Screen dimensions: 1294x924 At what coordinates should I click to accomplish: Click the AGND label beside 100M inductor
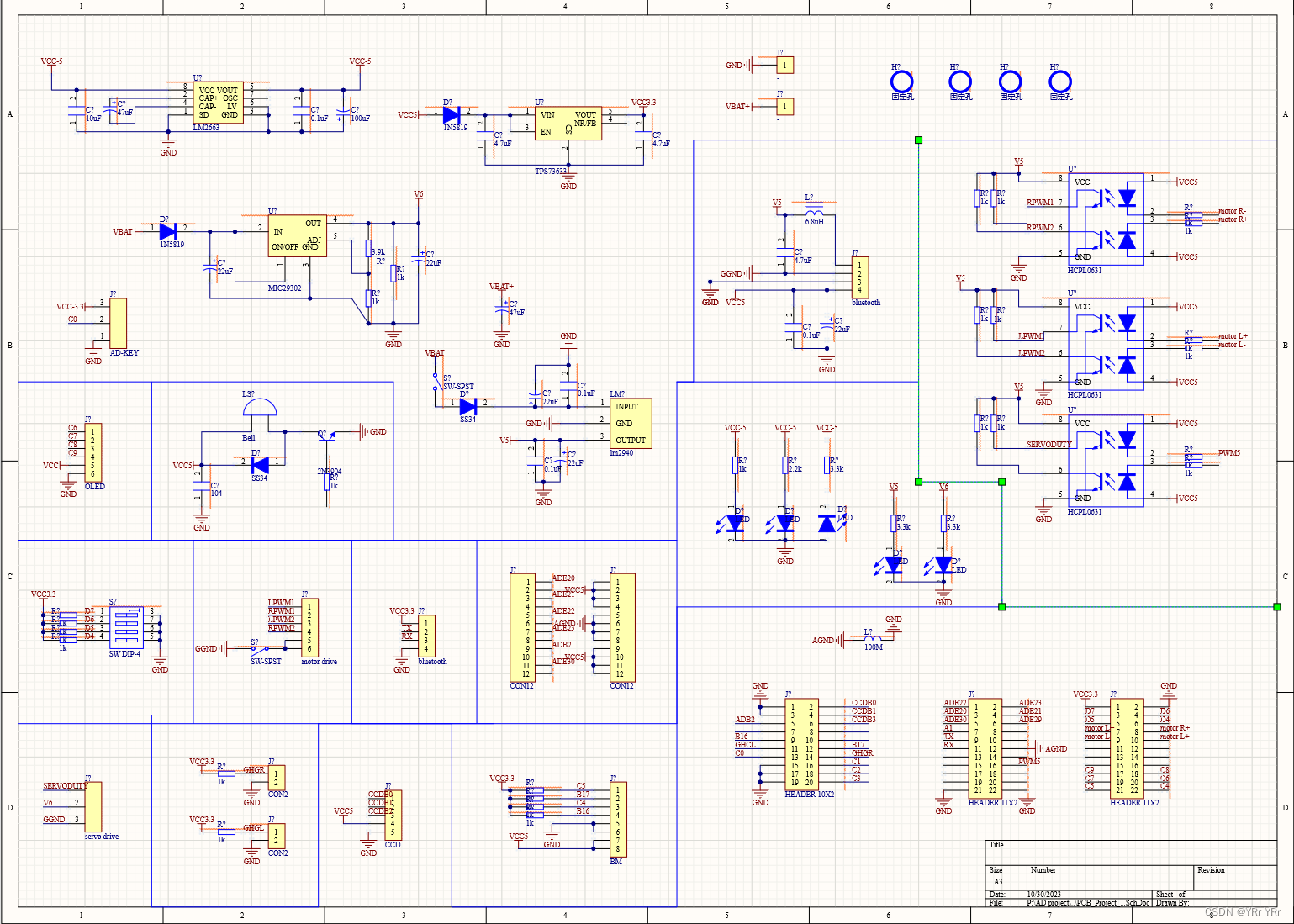(x=822, y=641)
